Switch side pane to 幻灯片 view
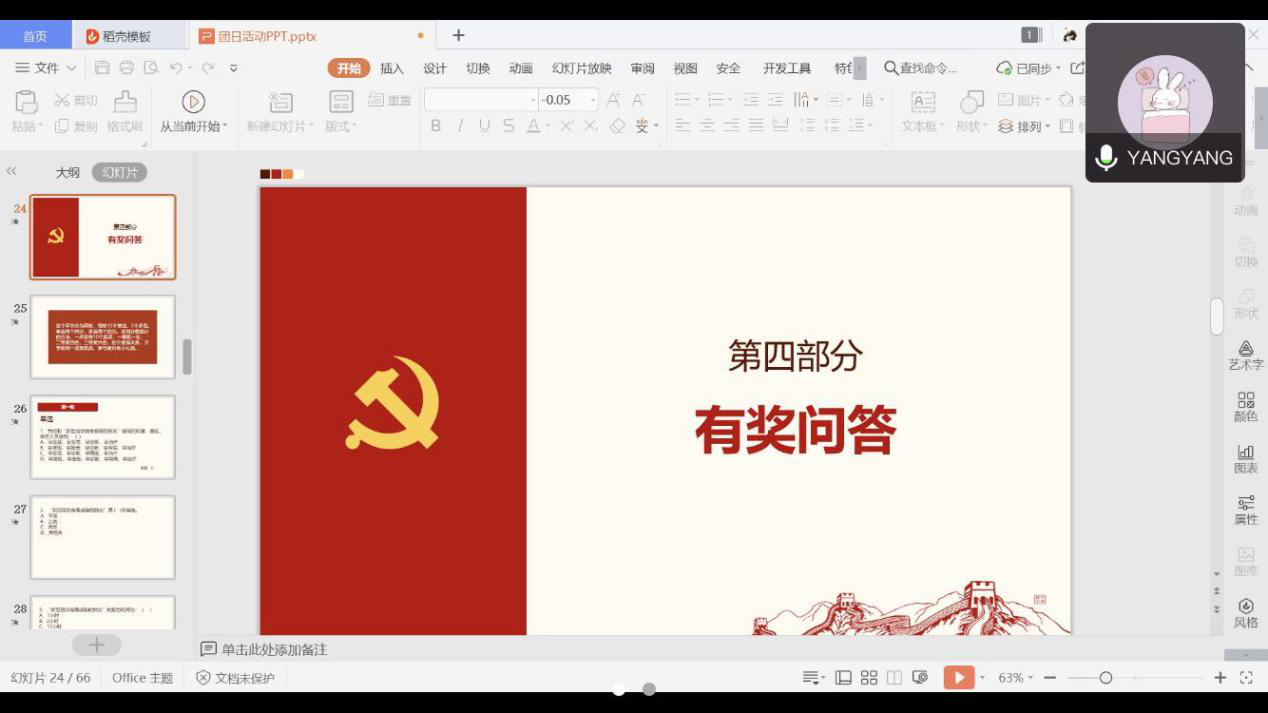Image resolution: width=1268 pixels, height=713 pixels. pyautogui.click(x=120, y=173)
